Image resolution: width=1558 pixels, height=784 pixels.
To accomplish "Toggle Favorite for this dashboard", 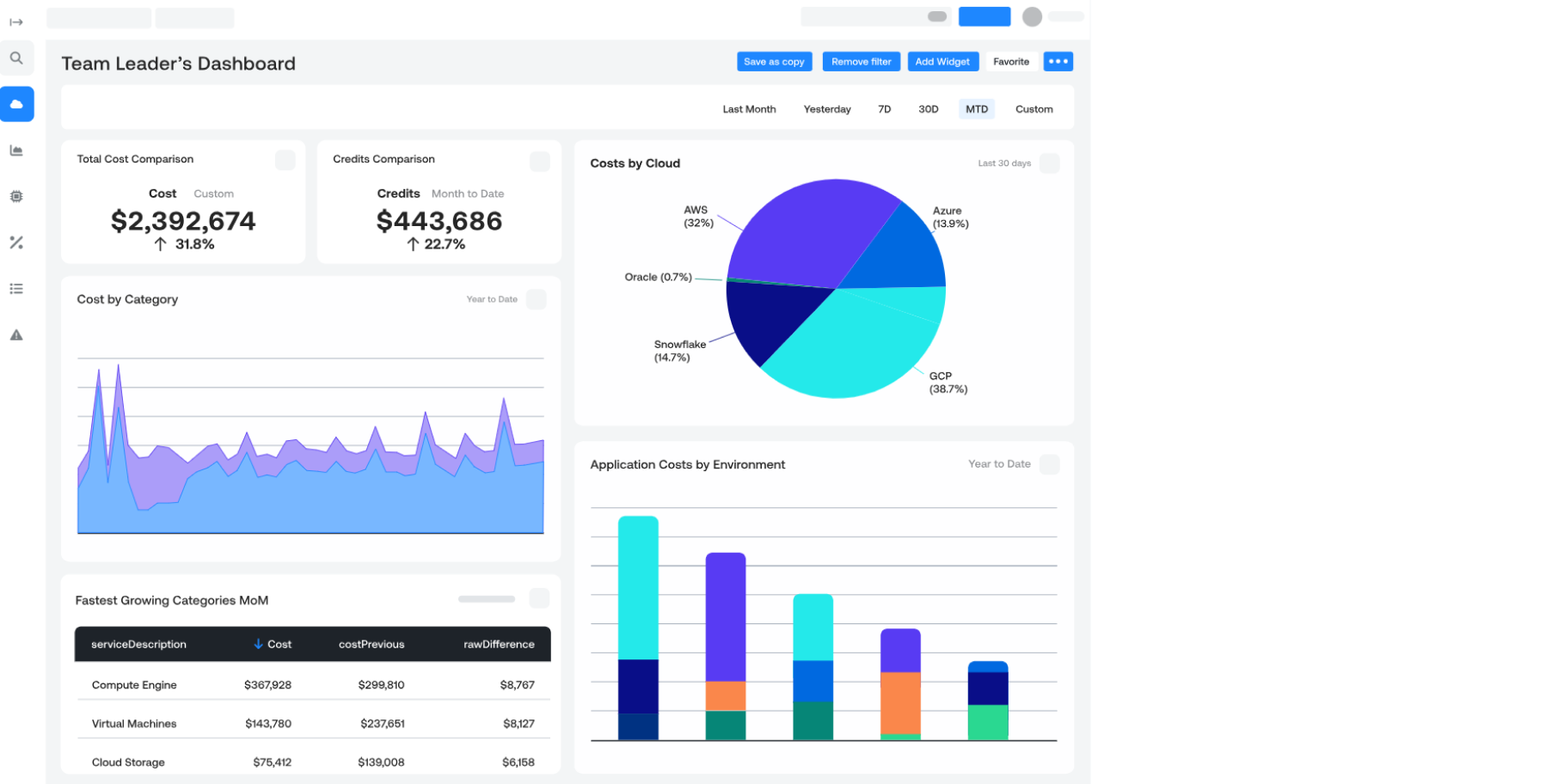I will pos(1010,62).
